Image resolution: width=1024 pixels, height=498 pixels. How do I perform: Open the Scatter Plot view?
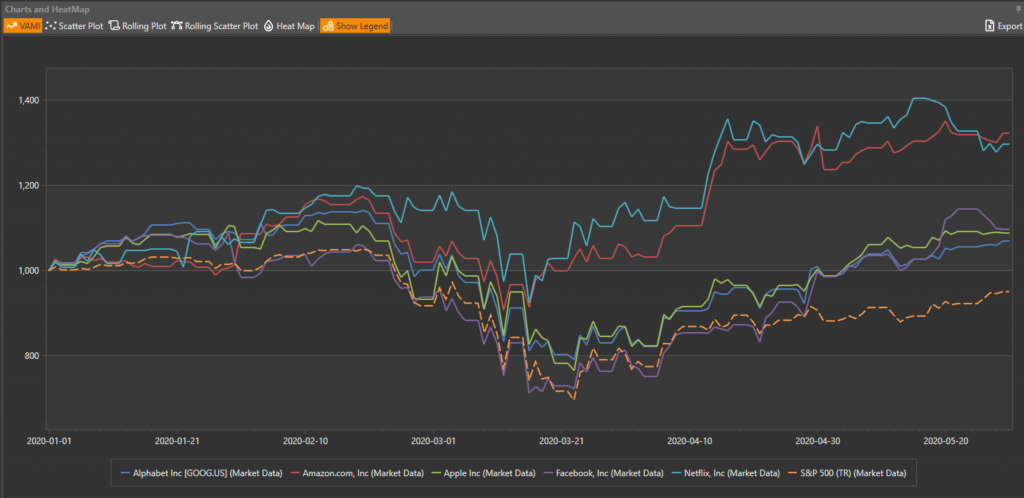pos(74,25)
